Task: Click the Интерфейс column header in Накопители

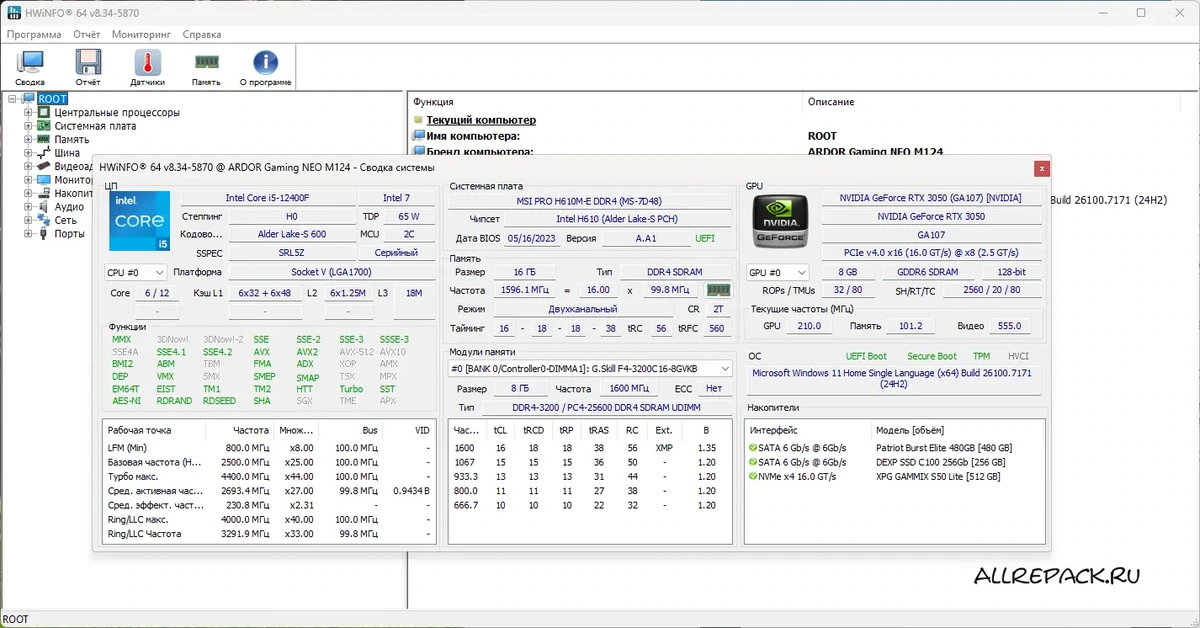Action: tap(807, 430)
